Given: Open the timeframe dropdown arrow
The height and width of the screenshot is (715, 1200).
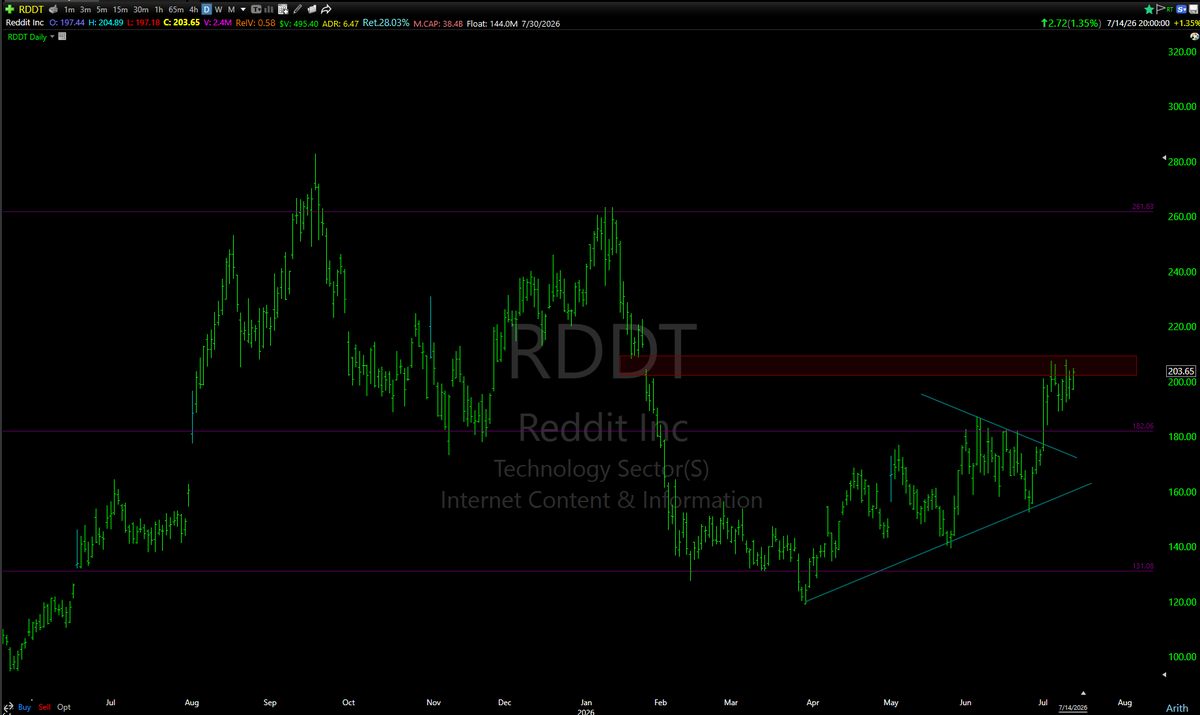Looking at the screenshot, I should tap(243, 9).
